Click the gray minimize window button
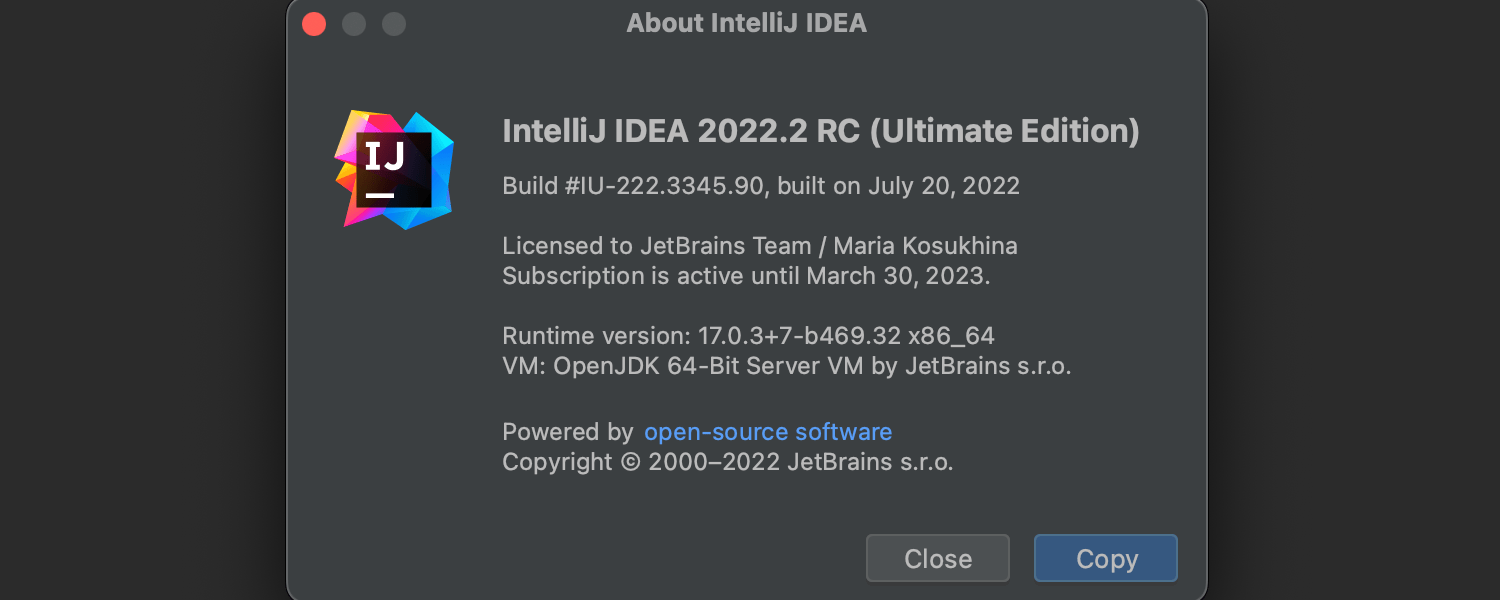Image resolution: width=1500 pixels, height=600 pixels. pyautogui.click(x=354, y=24)
